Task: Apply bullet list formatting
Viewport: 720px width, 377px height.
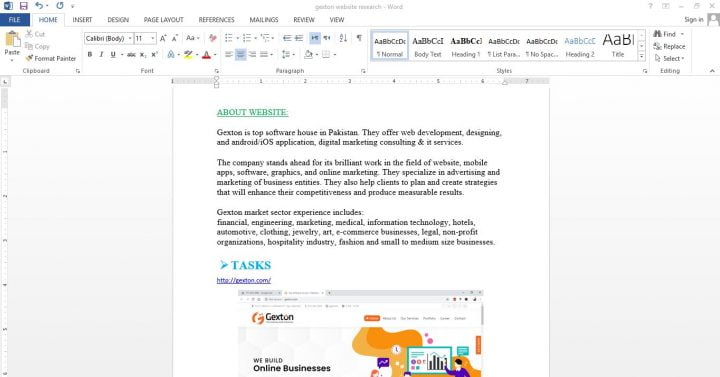Action: tap(229, 38)
